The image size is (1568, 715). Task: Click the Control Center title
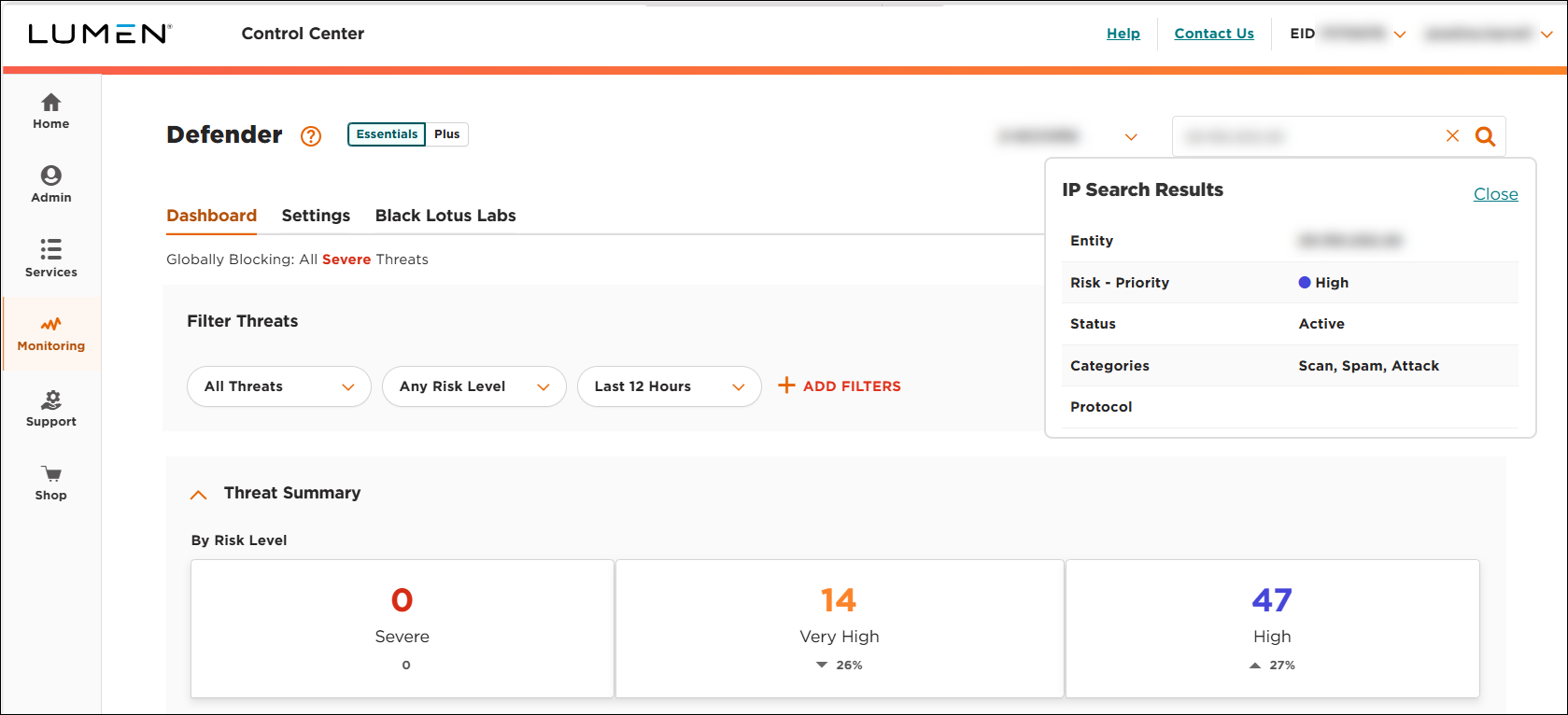tap(303, 34)
